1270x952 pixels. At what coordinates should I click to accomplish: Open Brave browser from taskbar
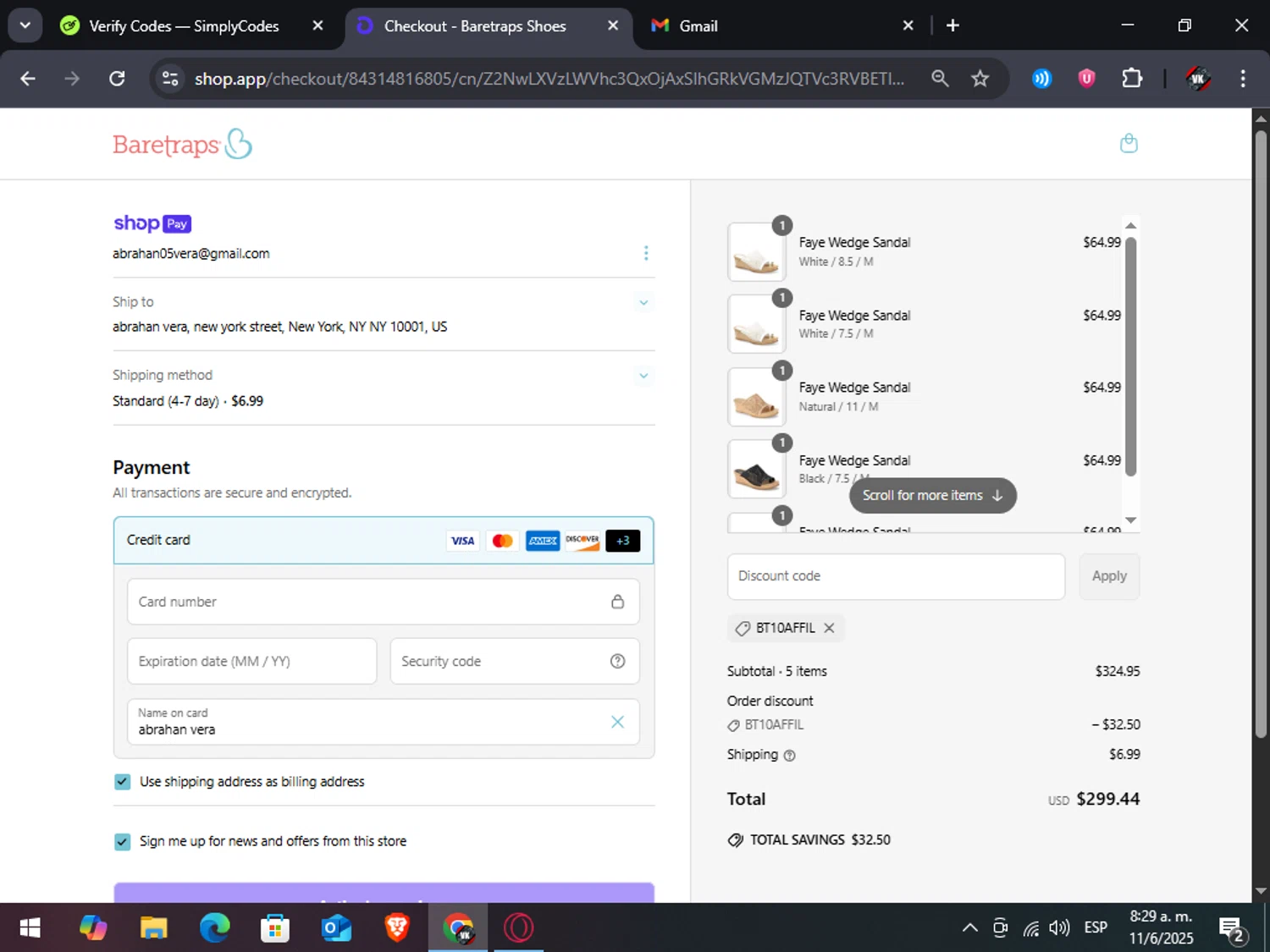pos(396,928)
